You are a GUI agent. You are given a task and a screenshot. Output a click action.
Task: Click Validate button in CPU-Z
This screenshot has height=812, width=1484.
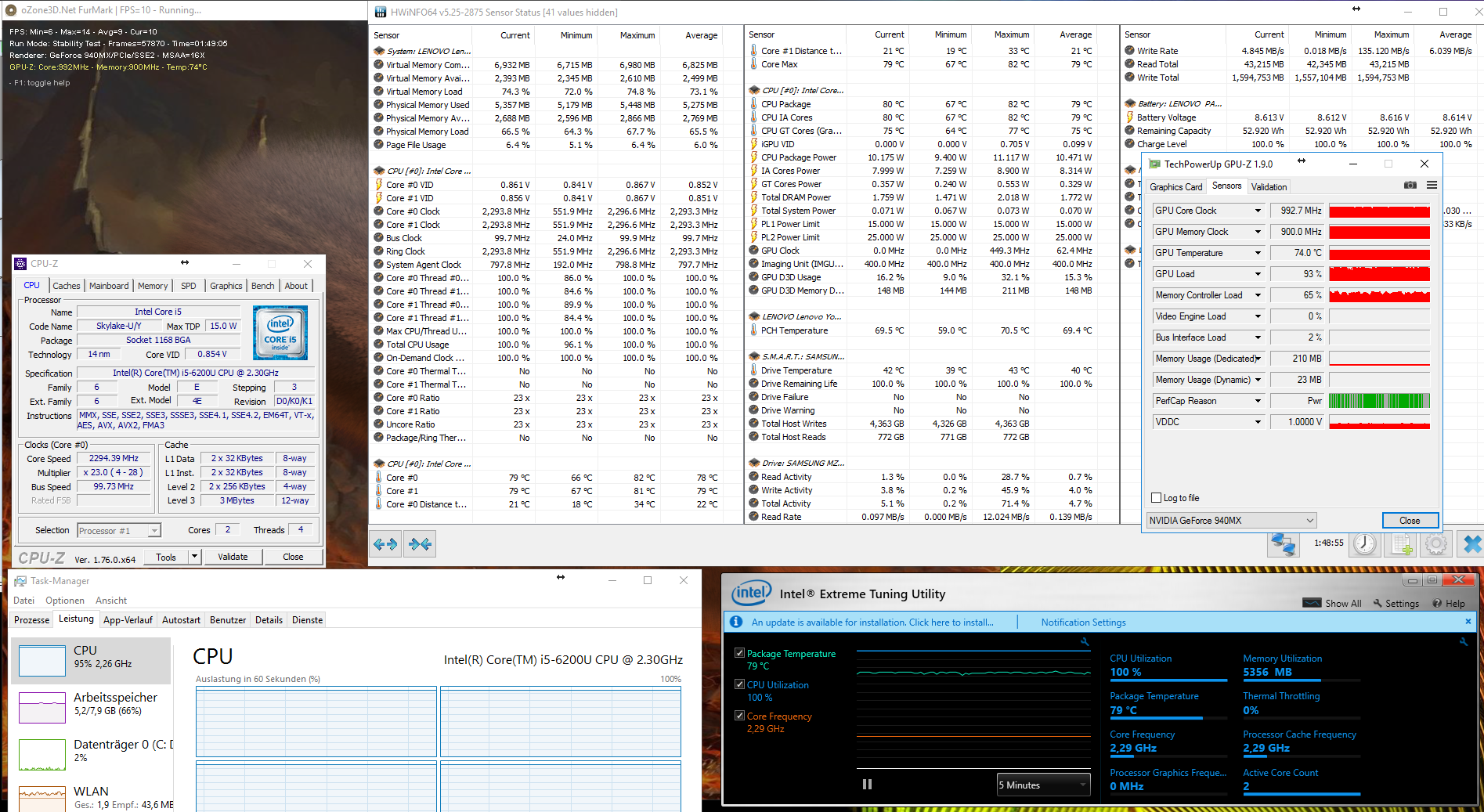[233, 557]
